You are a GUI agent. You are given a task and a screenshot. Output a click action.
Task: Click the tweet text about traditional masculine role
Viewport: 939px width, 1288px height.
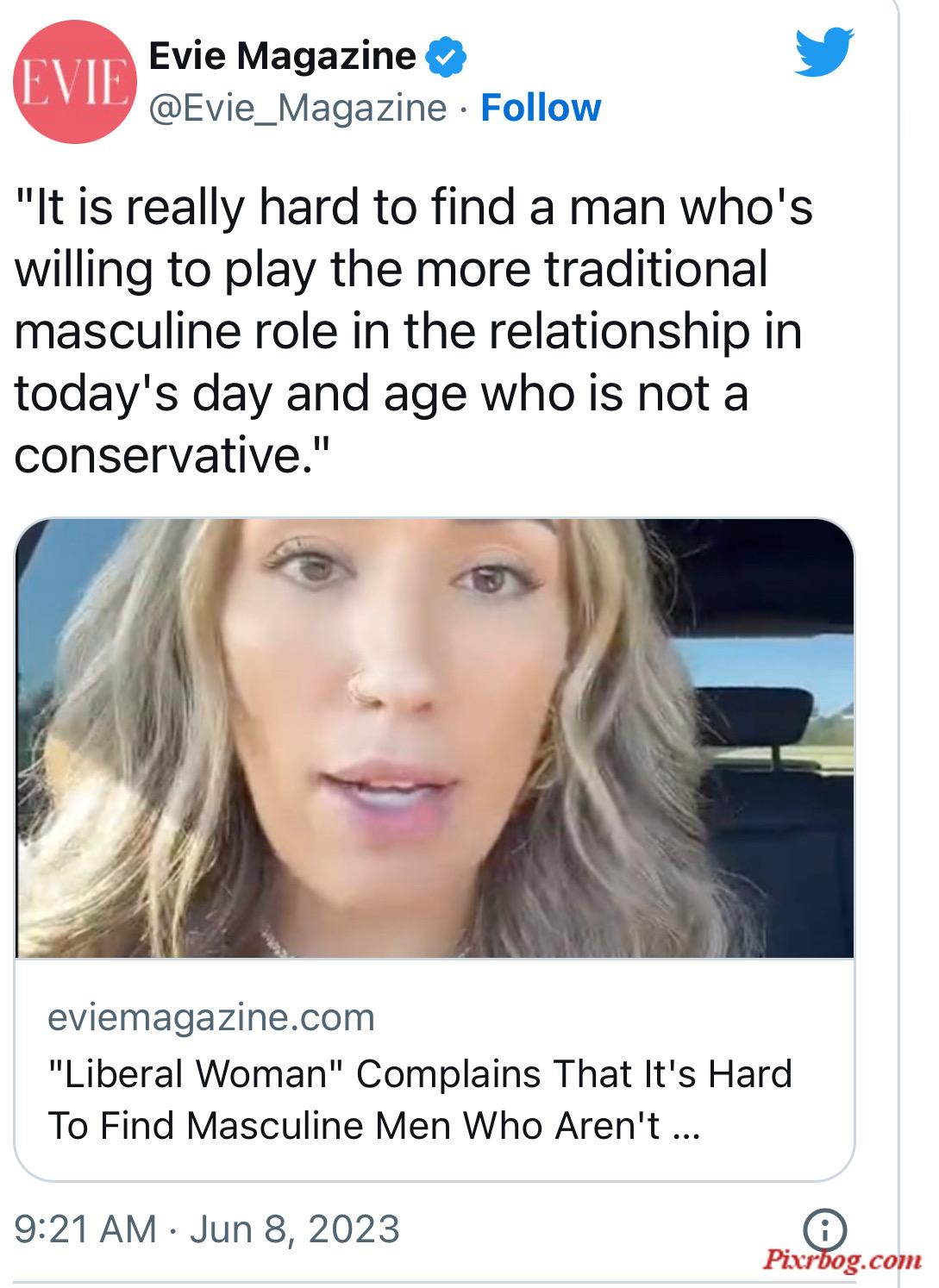tap(414, 331)
